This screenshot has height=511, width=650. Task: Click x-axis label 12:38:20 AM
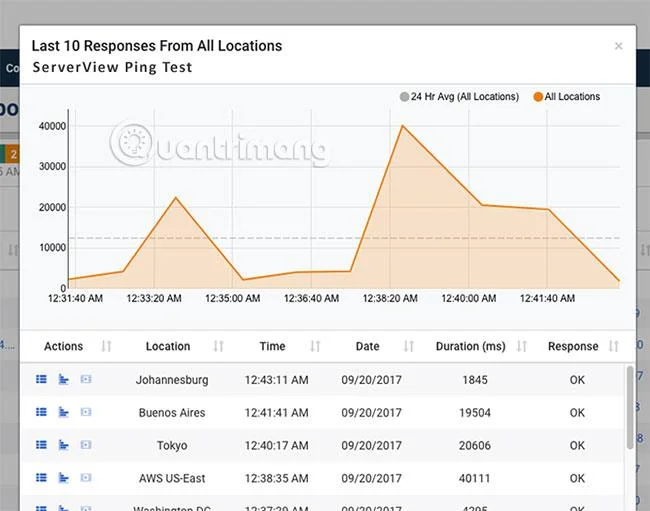click(390, 298)
